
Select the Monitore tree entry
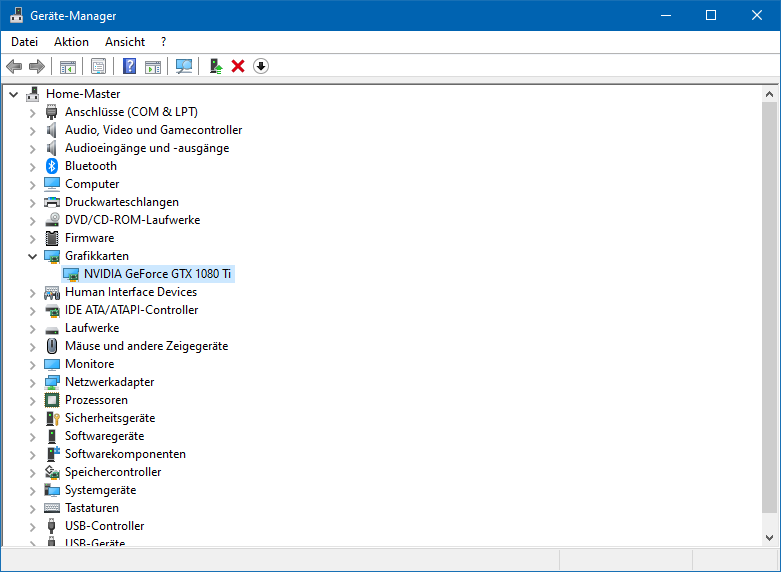pos(89,364)
